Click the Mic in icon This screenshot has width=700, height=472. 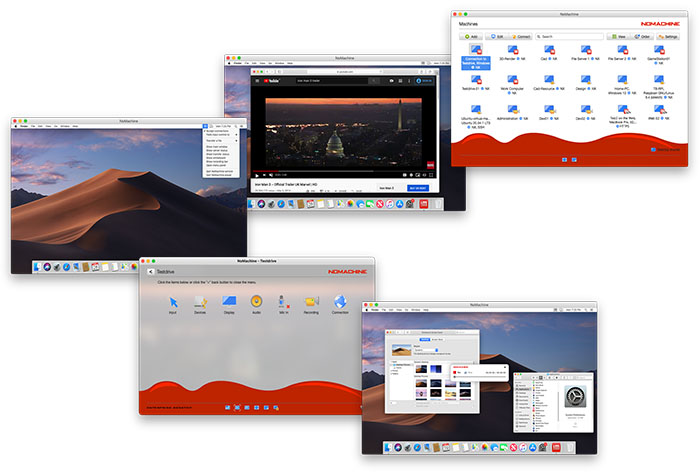tap(284, 301)
